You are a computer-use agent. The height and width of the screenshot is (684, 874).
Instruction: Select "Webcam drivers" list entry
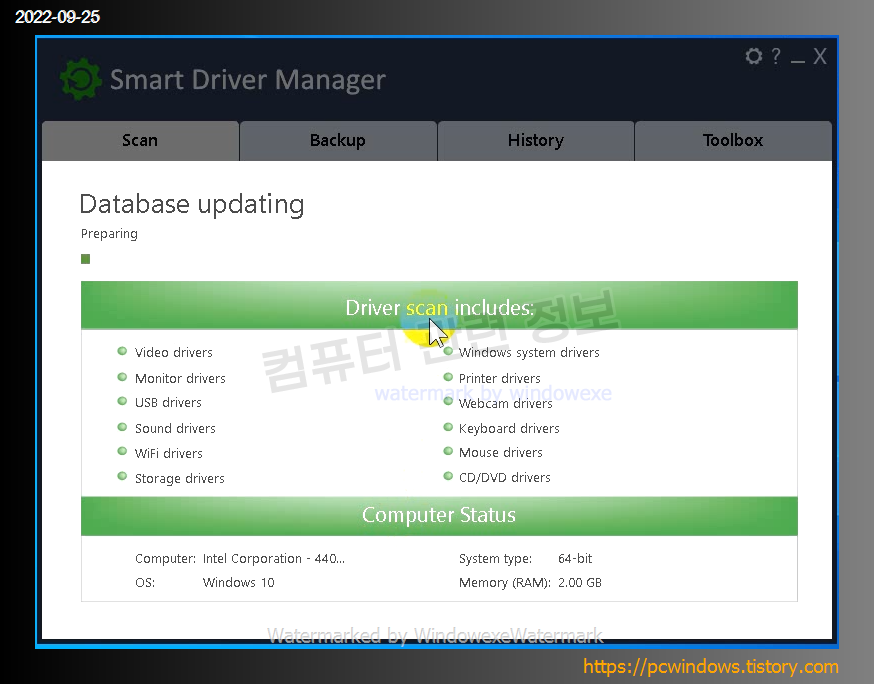pos(506,404)
